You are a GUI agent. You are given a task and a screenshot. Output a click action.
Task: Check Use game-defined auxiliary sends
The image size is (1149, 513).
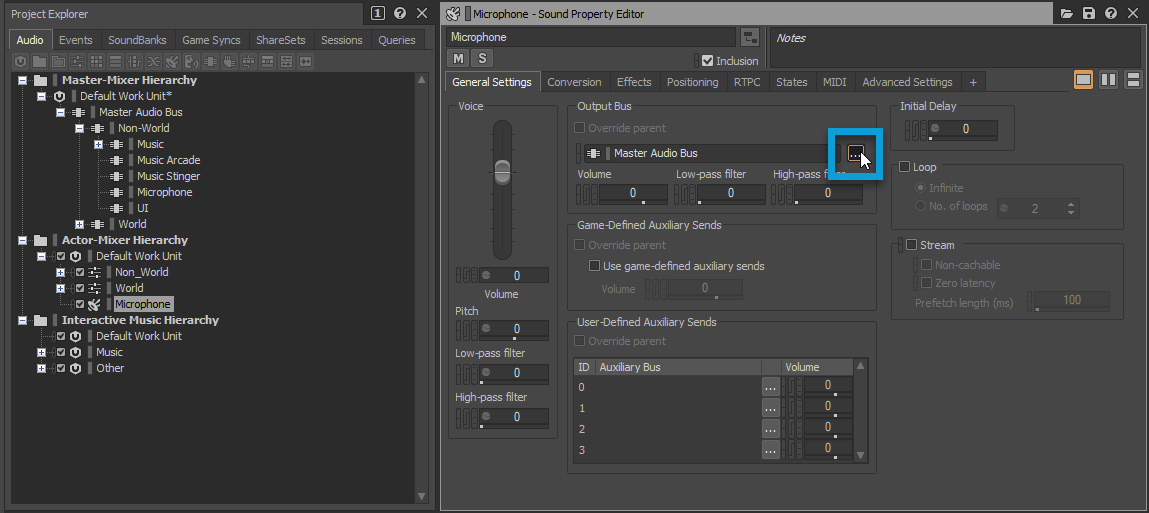(x=594, y=266)
